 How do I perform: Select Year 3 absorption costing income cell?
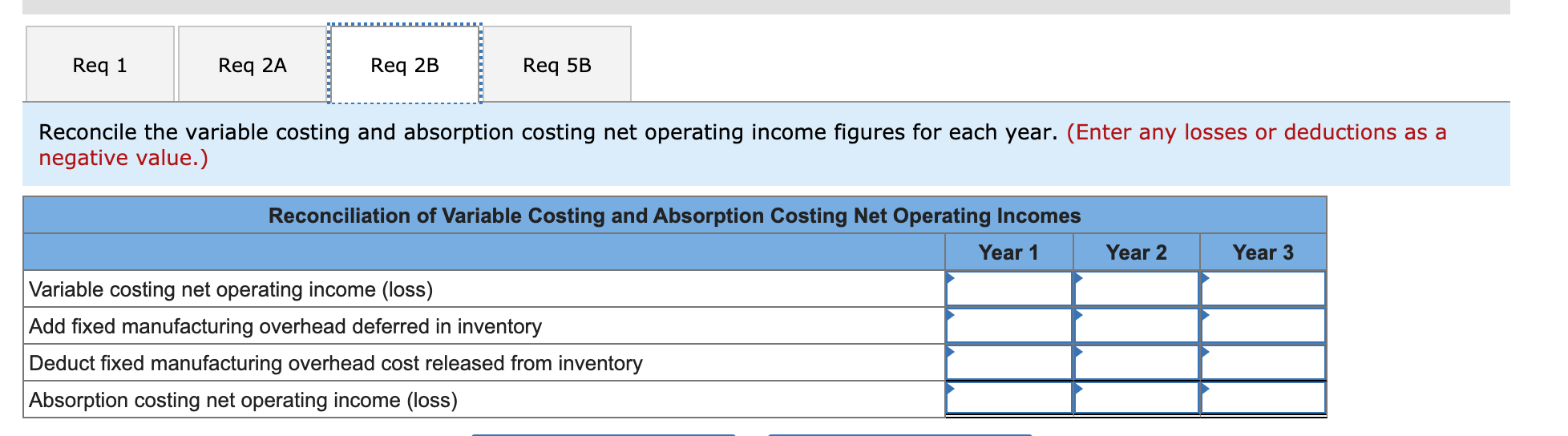pyautogui.click(x=1263, y=398)
